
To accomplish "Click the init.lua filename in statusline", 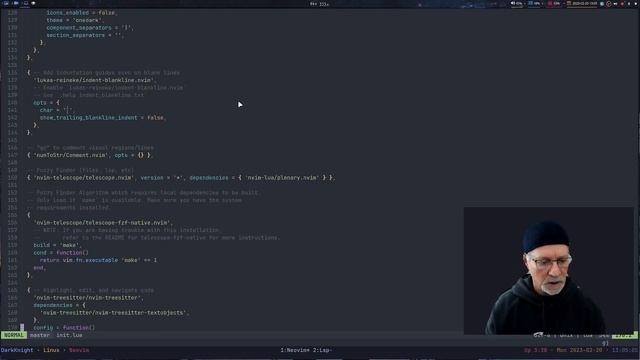I will click(x=69, y=335).
